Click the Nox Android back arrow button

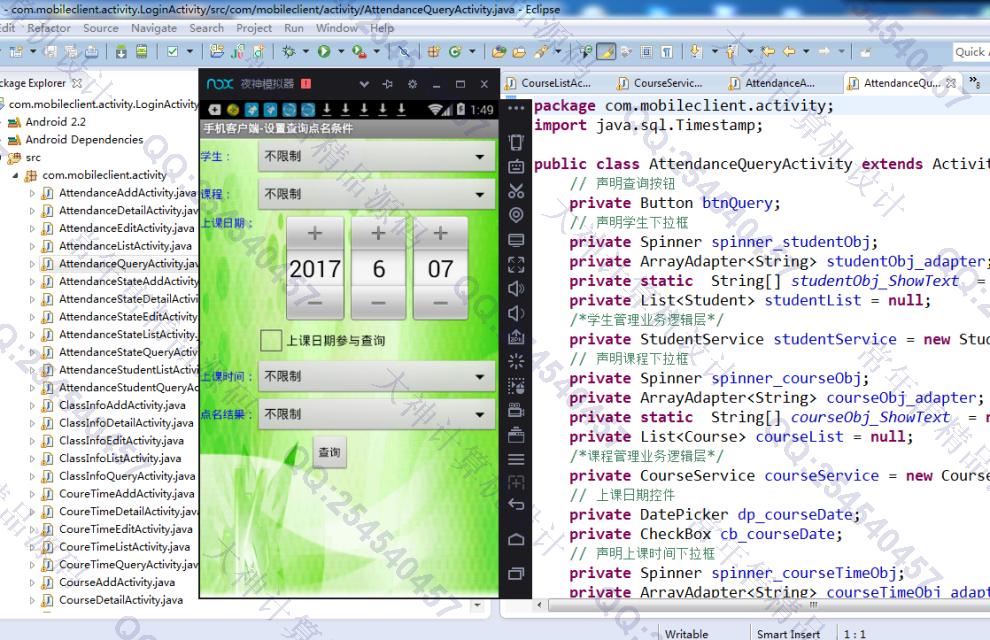[x=516, y=504]
